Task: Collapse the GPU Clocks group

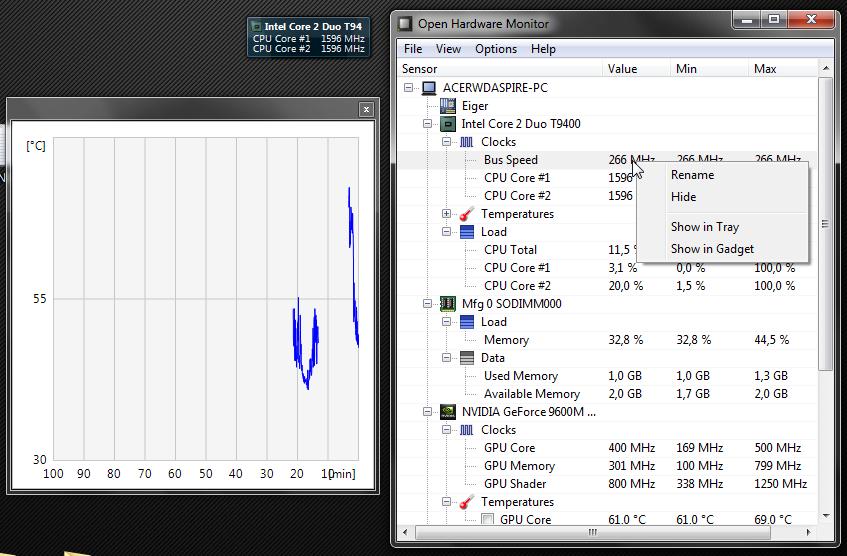Action: point(446,430)
